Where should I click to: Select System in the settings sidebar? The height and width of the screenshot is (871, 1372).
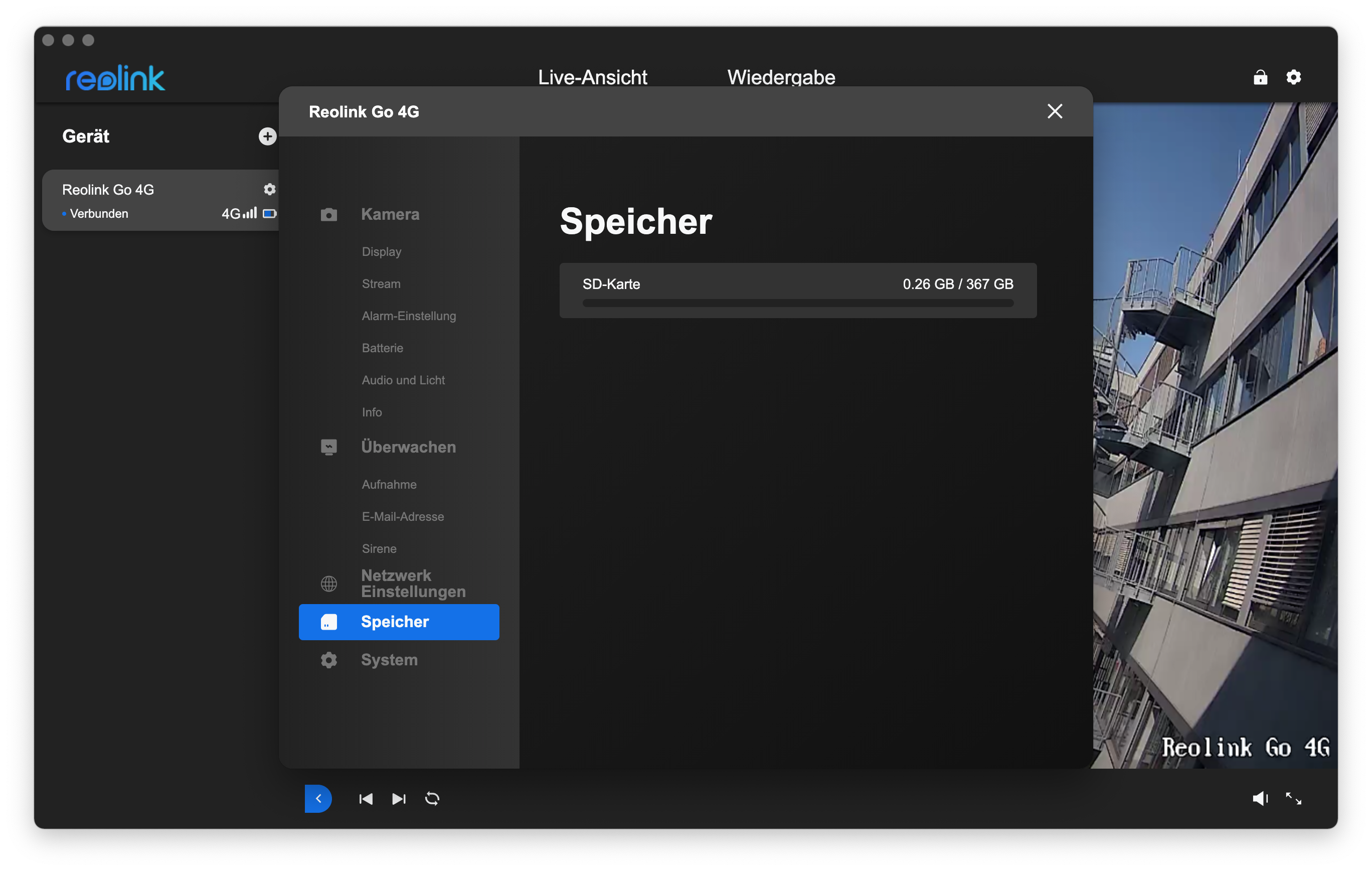[x=389, y=659]
